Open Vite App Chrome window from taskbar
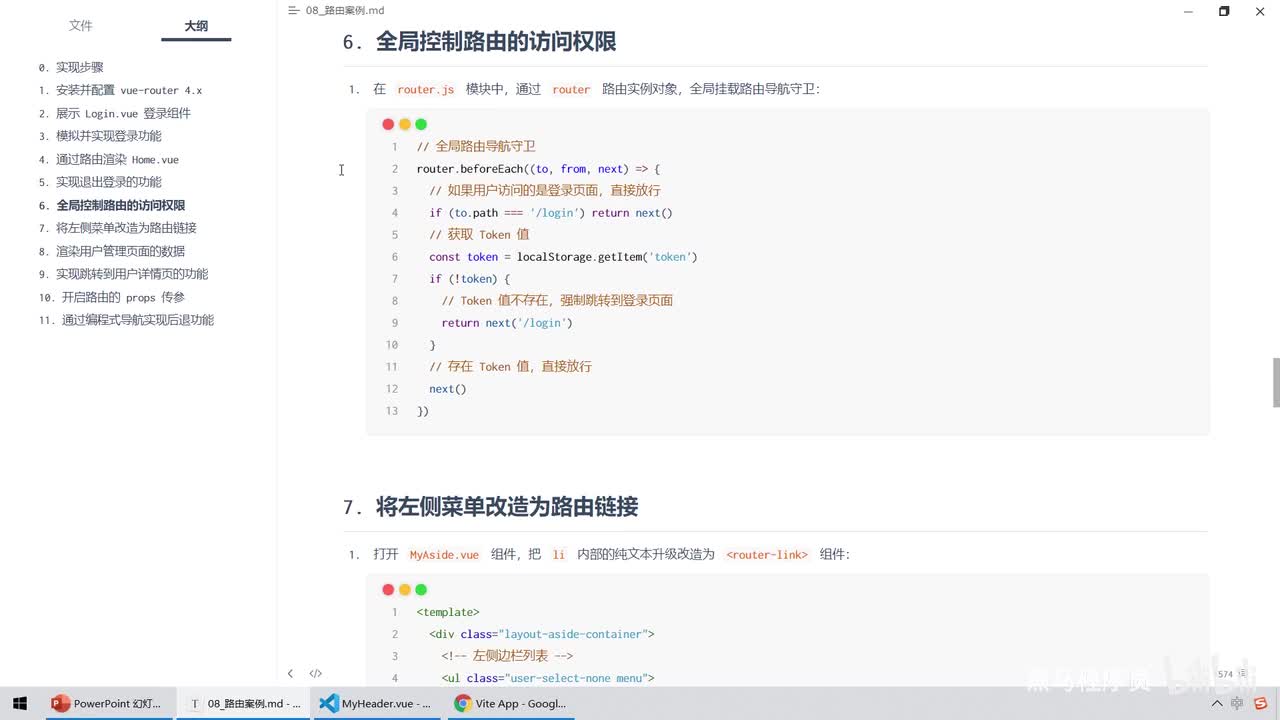 pos(510,703)
